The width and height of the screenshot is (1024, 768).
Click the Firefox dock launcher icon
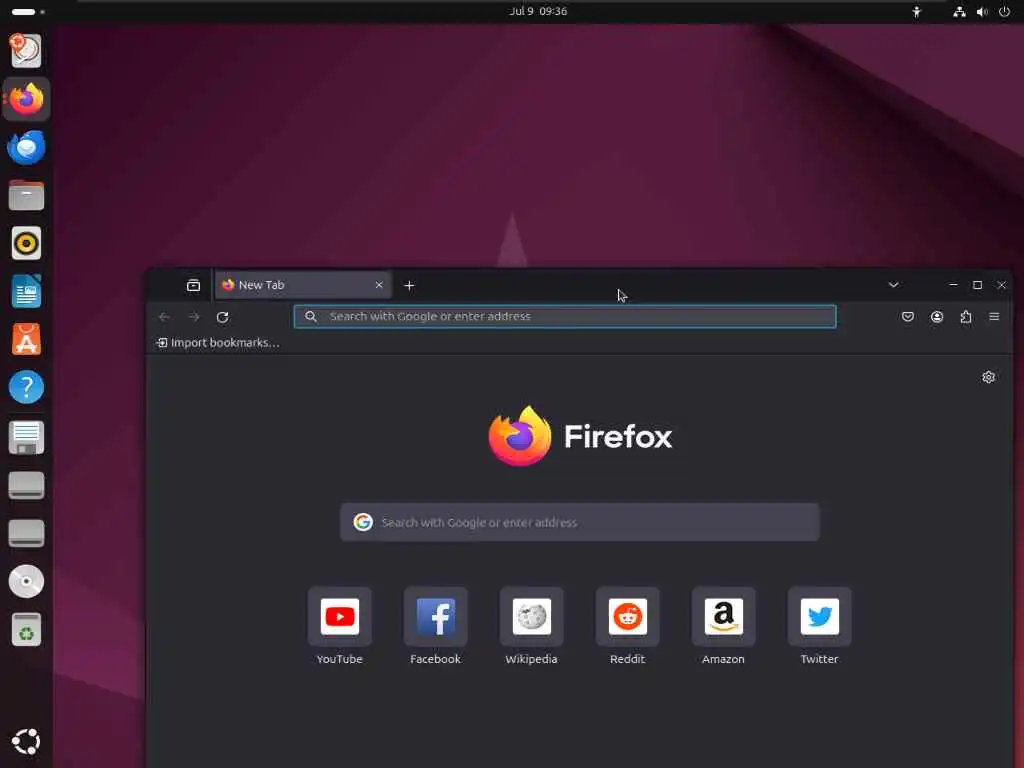point(26,99)
